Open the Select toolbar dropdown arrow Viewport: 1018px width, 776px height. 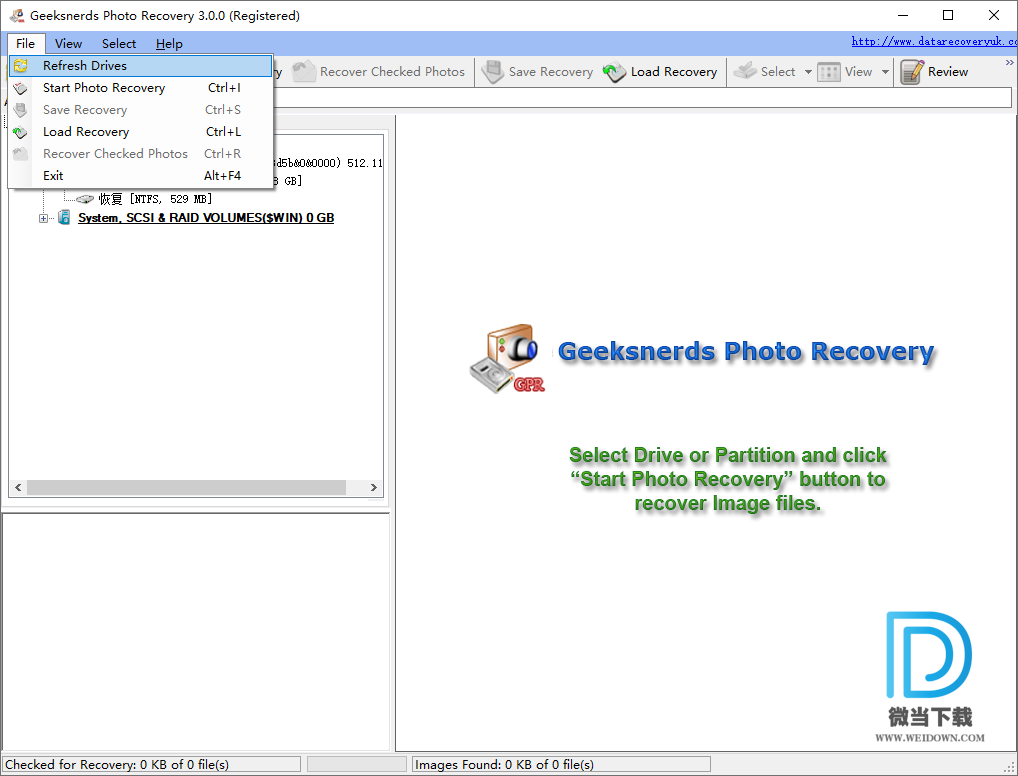pyautogui.click(x=808, y=71)
